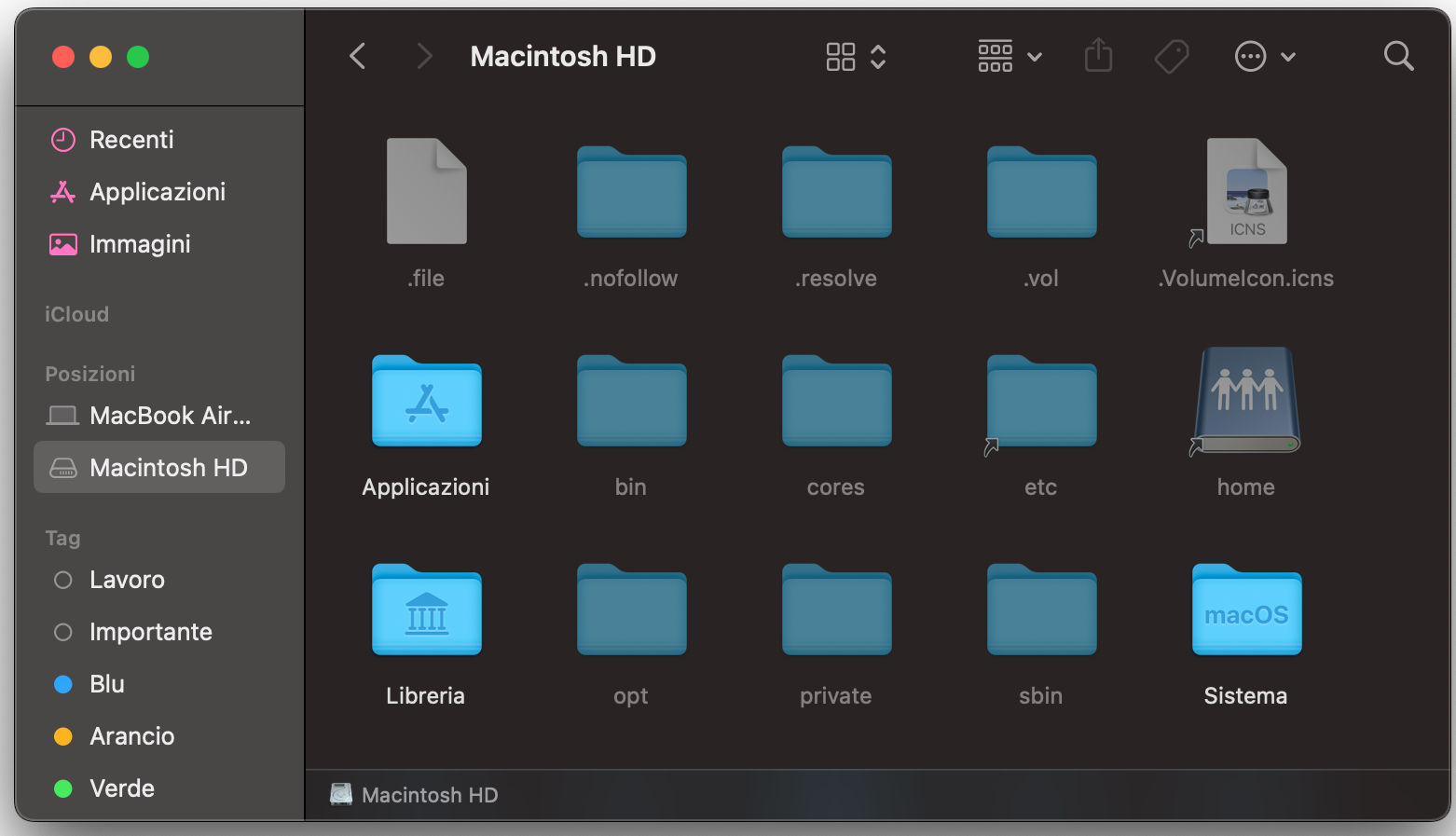Click Macintosh HD in the path bar

click(x=429, y=795)
